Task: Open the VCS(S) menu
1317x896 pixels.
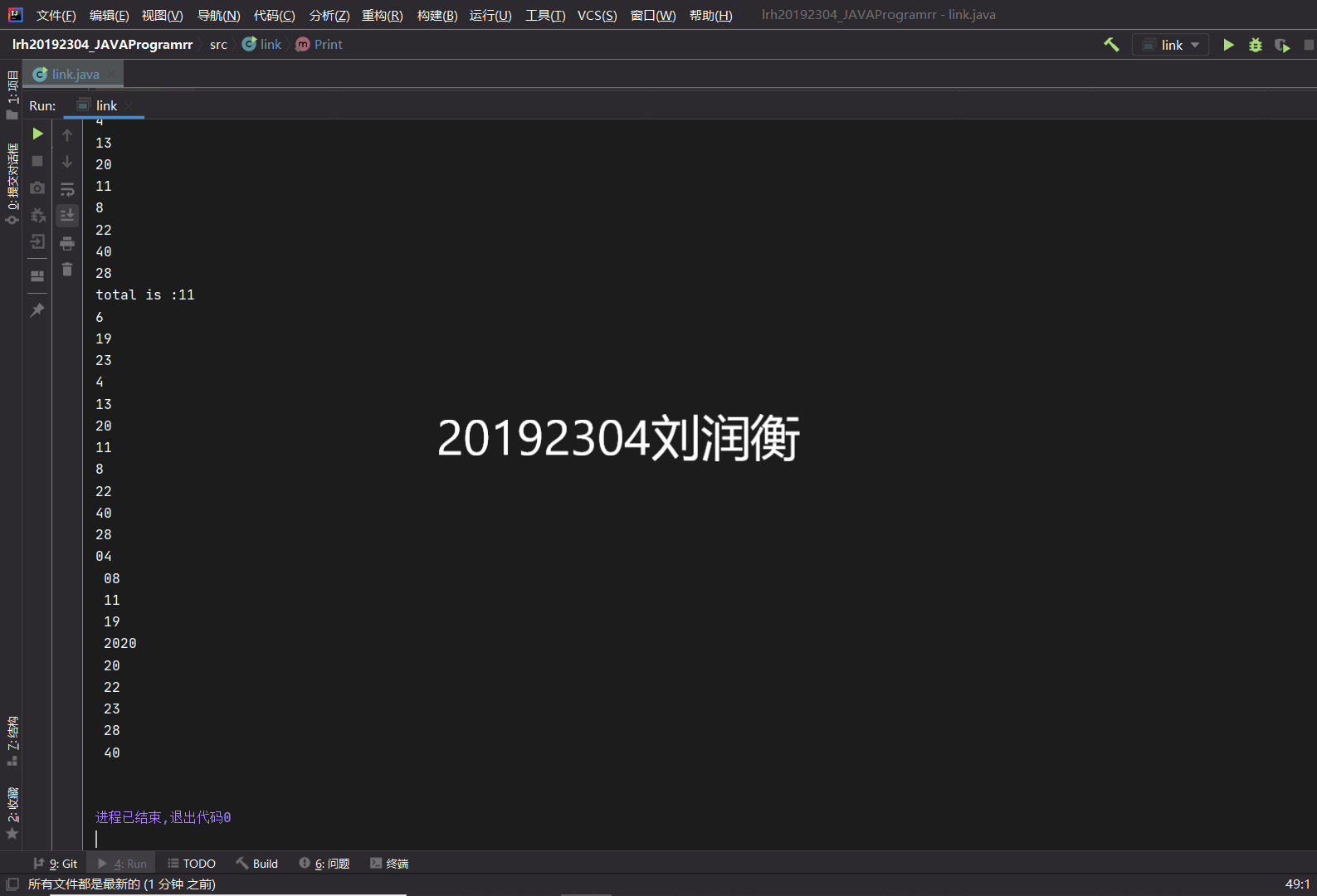Action: (597, 15)
